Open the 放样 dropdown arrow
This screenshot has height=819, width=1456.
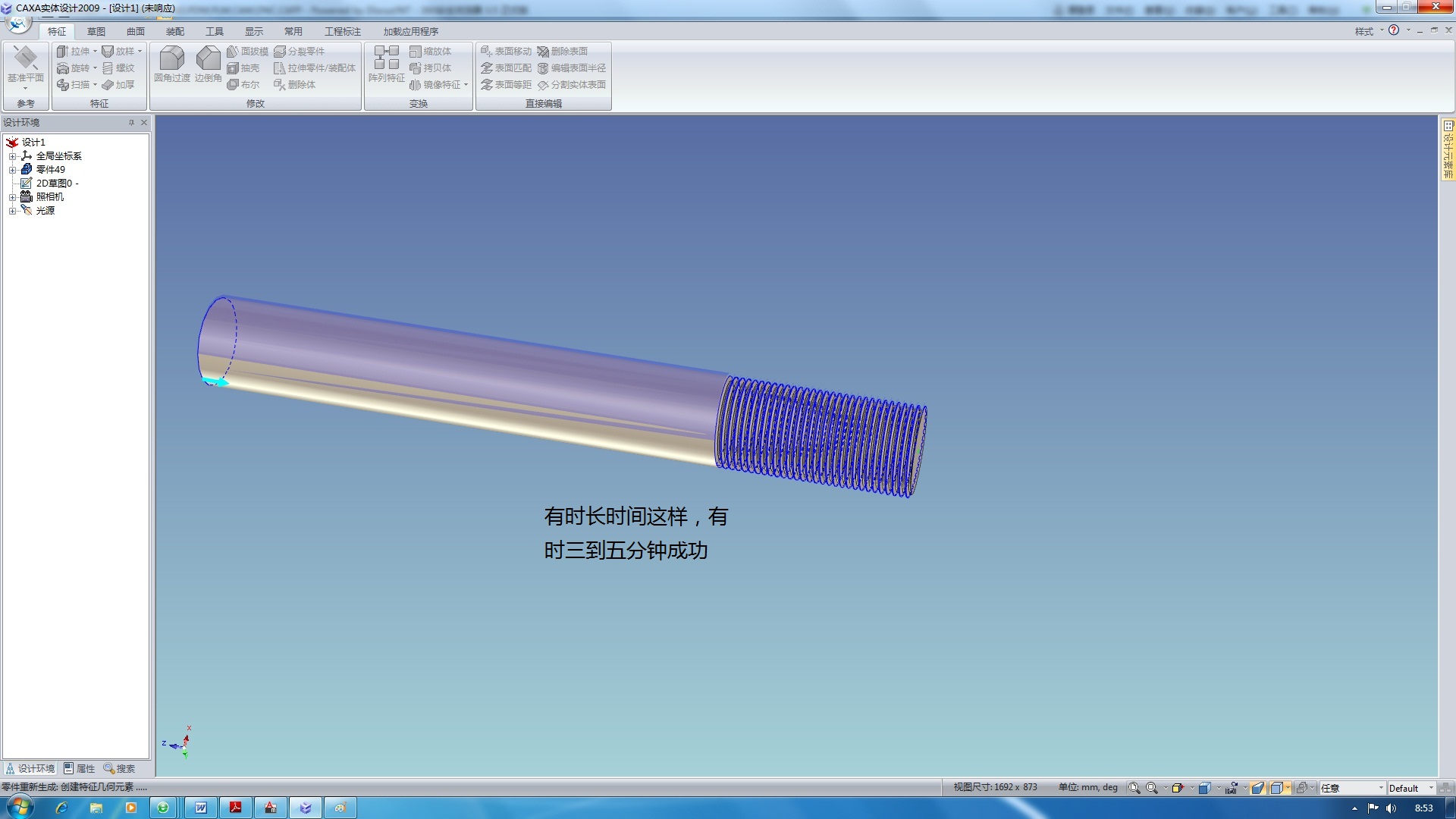[140, 51]
